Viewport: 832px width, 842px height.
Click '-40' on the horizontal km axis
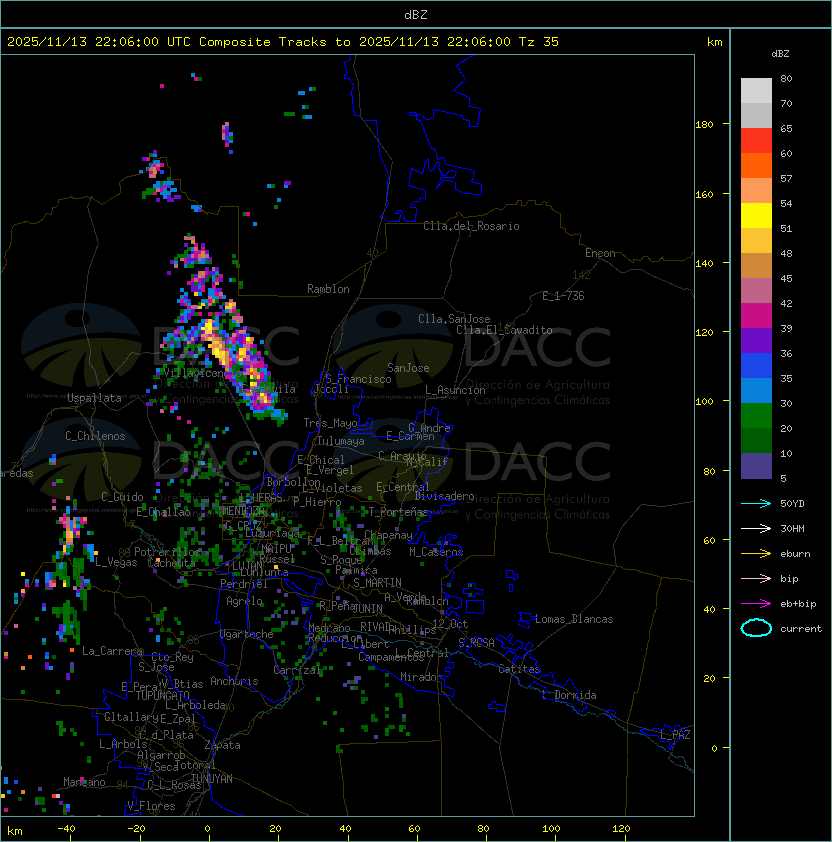pos(66,829)
